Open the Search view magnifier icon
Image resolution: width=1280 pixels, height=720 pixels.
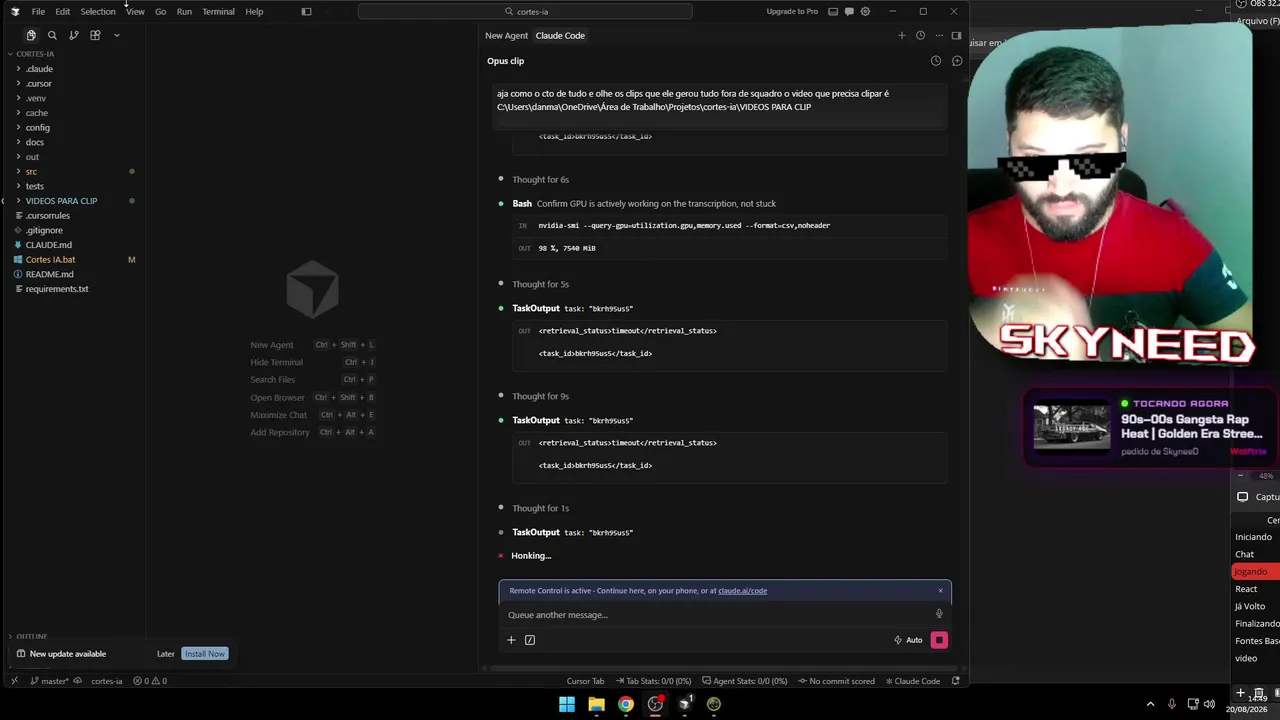pos(52,35)
